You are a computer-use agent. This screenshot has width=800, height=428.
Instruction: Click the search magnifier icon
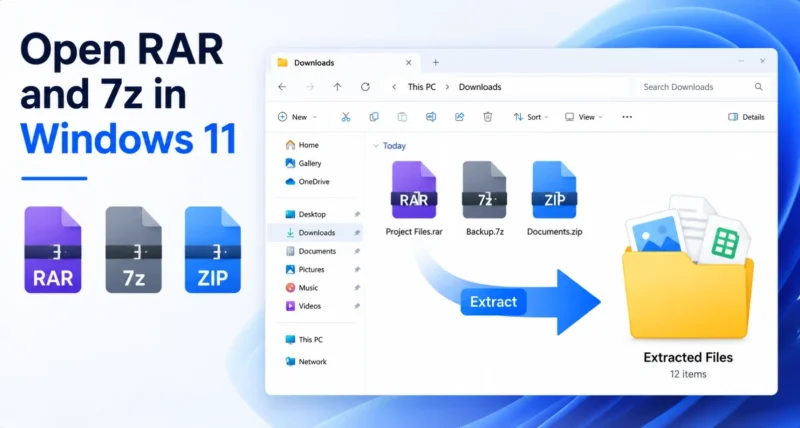759,87
